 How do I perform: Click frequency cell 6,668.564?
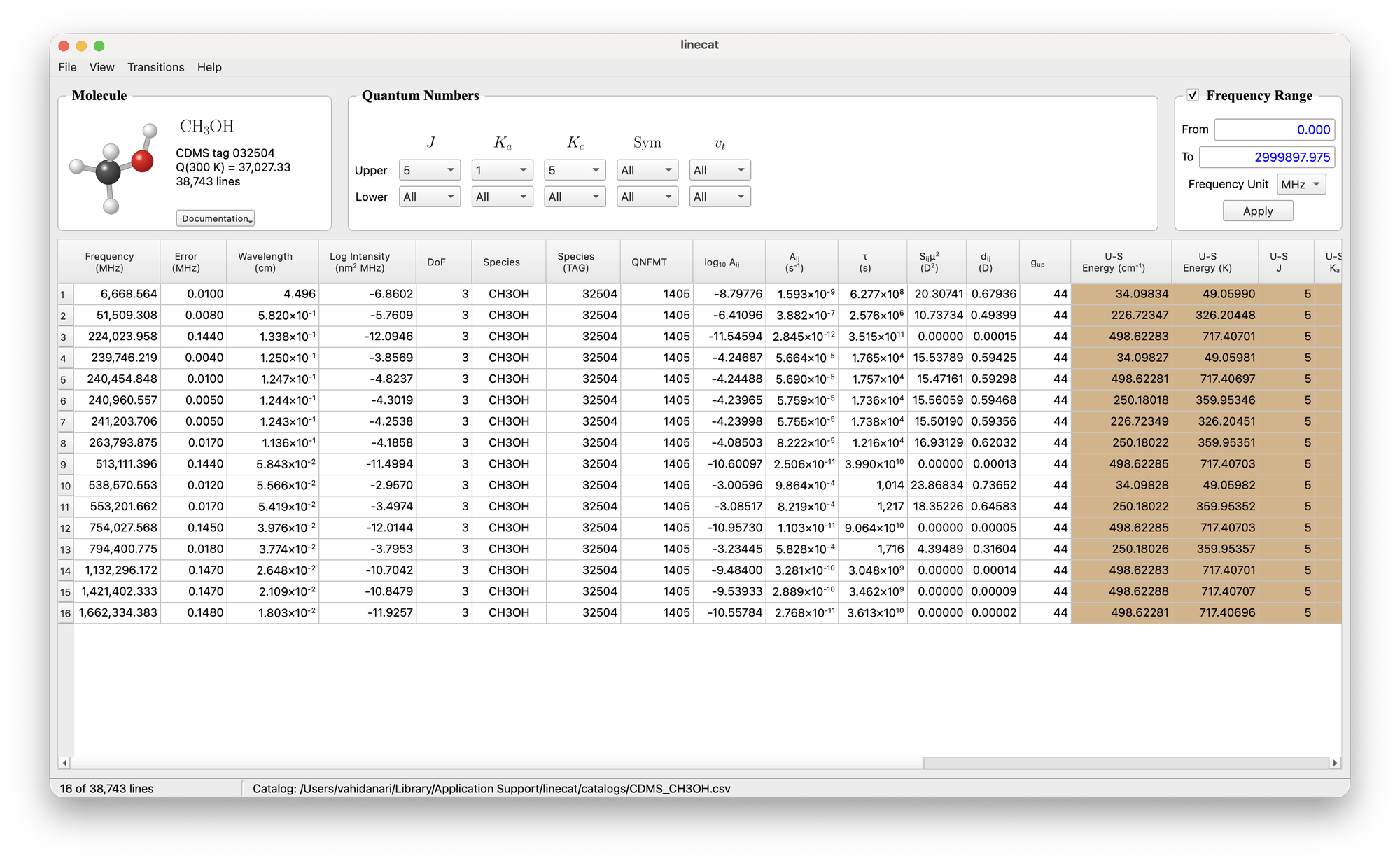pyautogui.click(x=117, y=294)
